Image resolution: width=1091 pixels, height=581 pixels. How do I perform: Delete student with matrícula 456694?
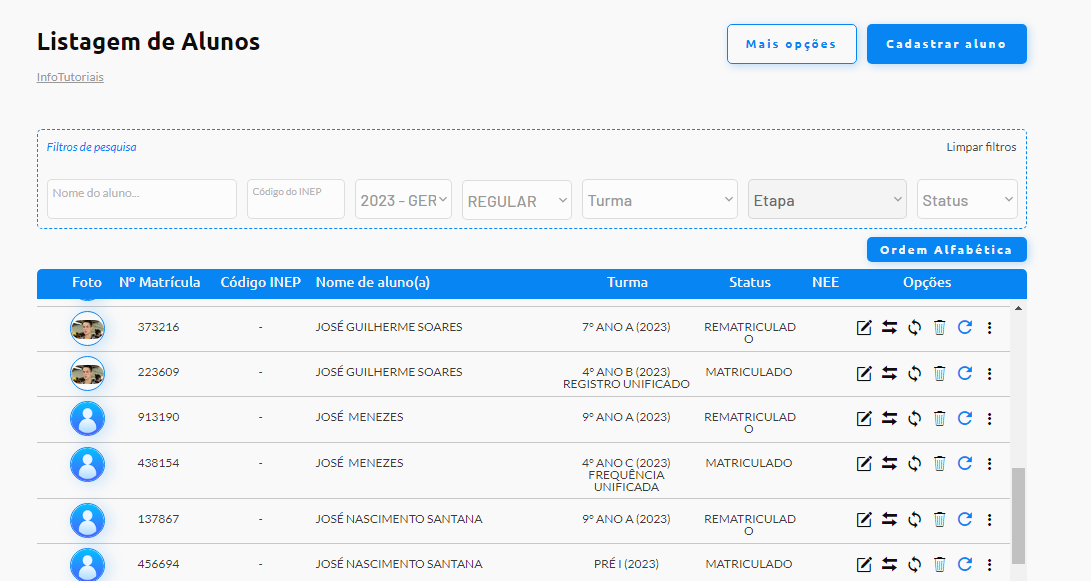939,564
